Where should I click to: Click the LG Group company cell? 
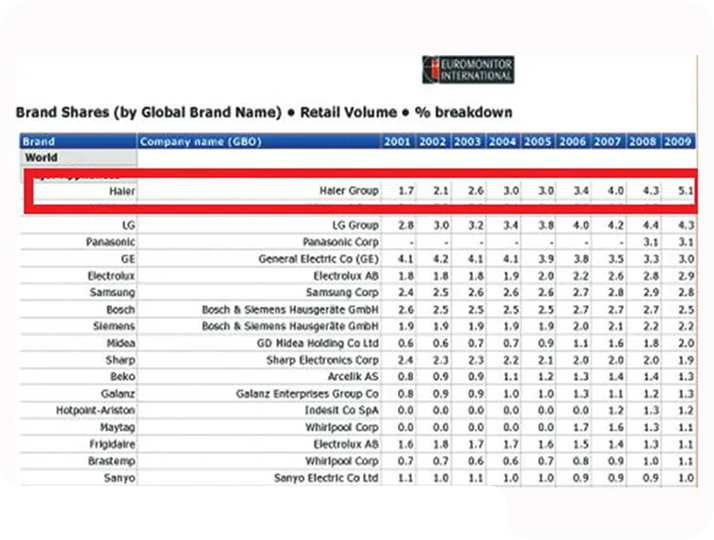pyautogui.click(x=355, y=225)
